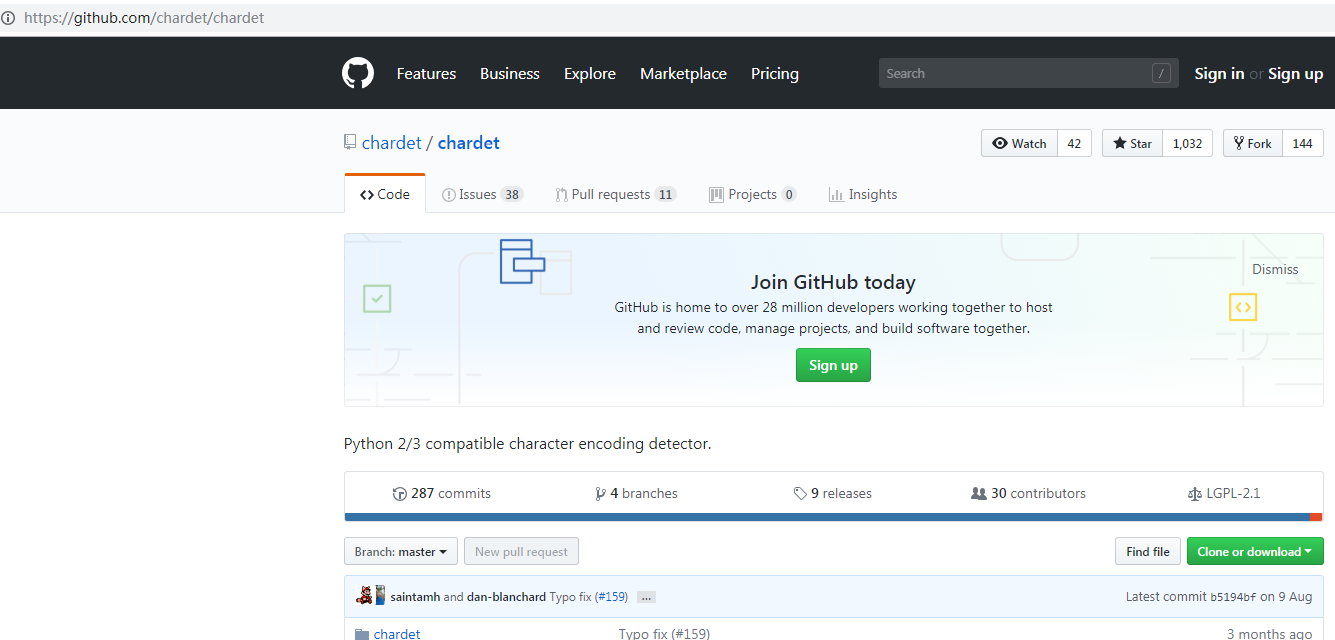Open the bold chardet repository name link

click(x=469, y=142)
